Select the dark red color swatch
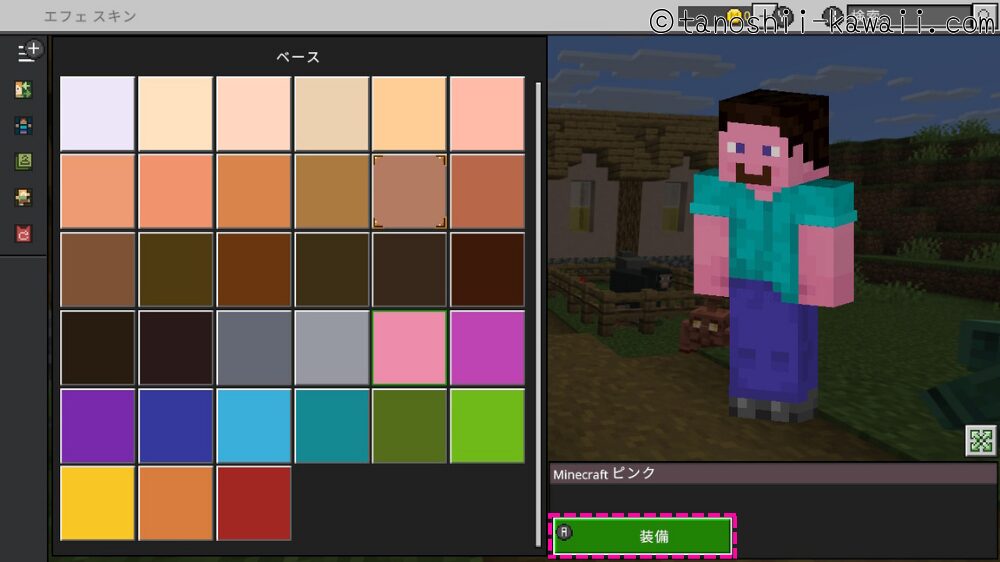Screen dimensions: 1000x562 (253, 503)
